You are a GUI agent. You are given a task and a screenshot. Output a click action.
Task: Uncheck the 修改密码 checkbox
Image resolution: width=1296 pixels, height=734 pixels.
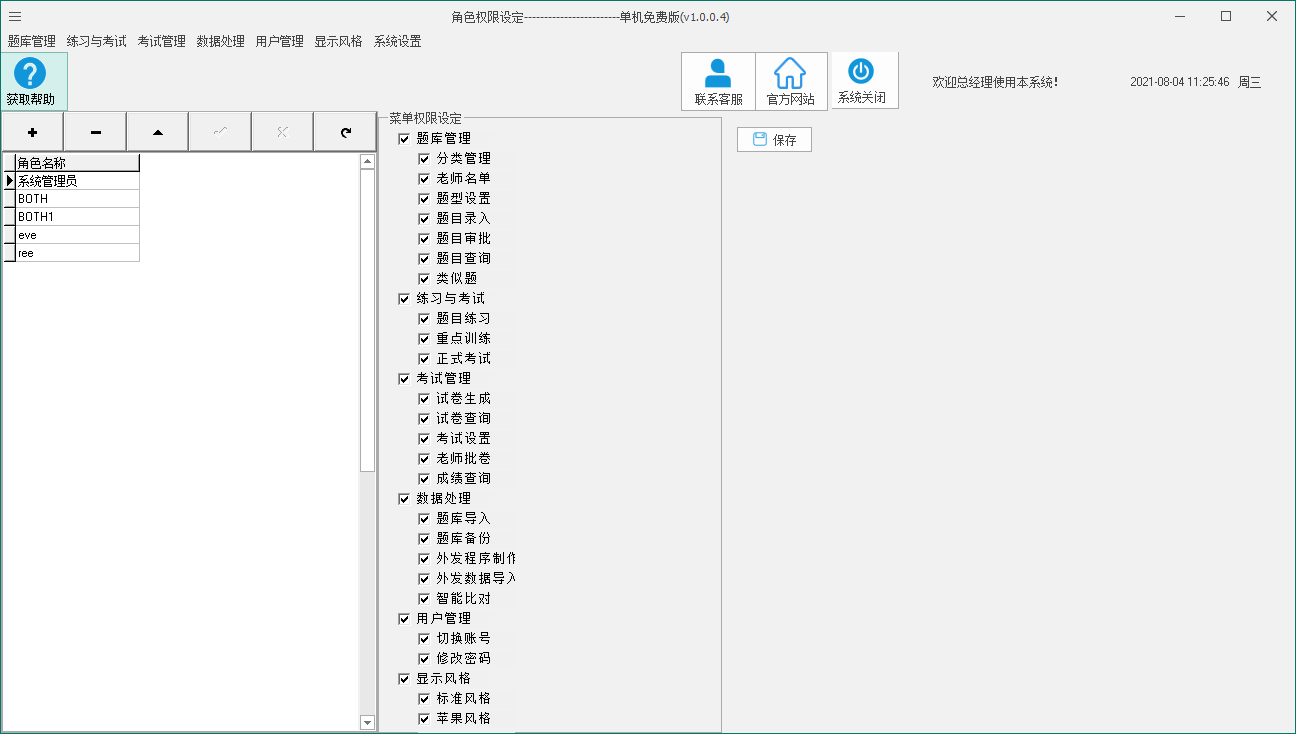pyautogui.click(x=424, y=658)
